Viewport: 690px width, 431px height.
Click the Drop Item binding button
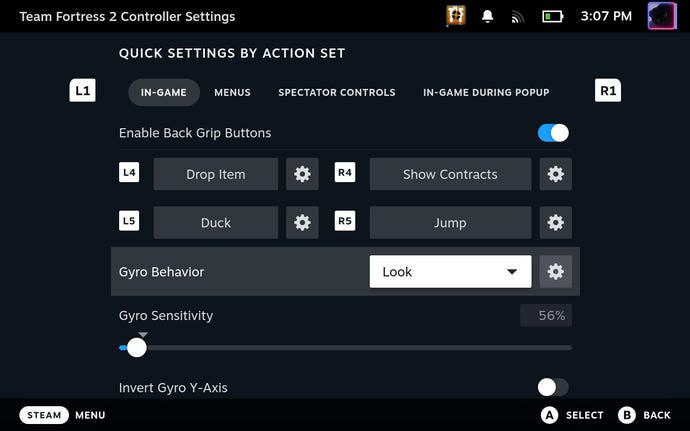pos(216,174)
